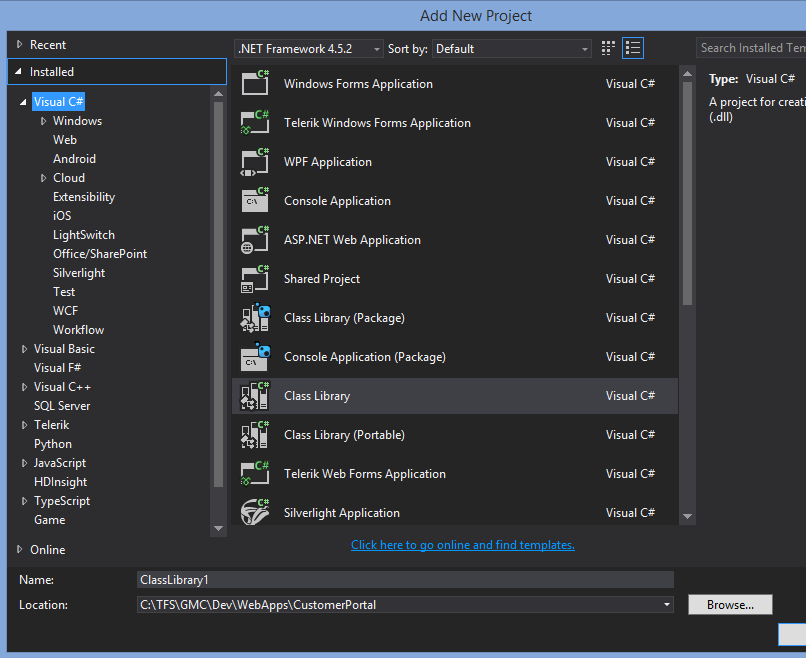This screenshot has height=658, width=806.
Task: Select Web category under Visual C#
Action: tap(65, 140)
